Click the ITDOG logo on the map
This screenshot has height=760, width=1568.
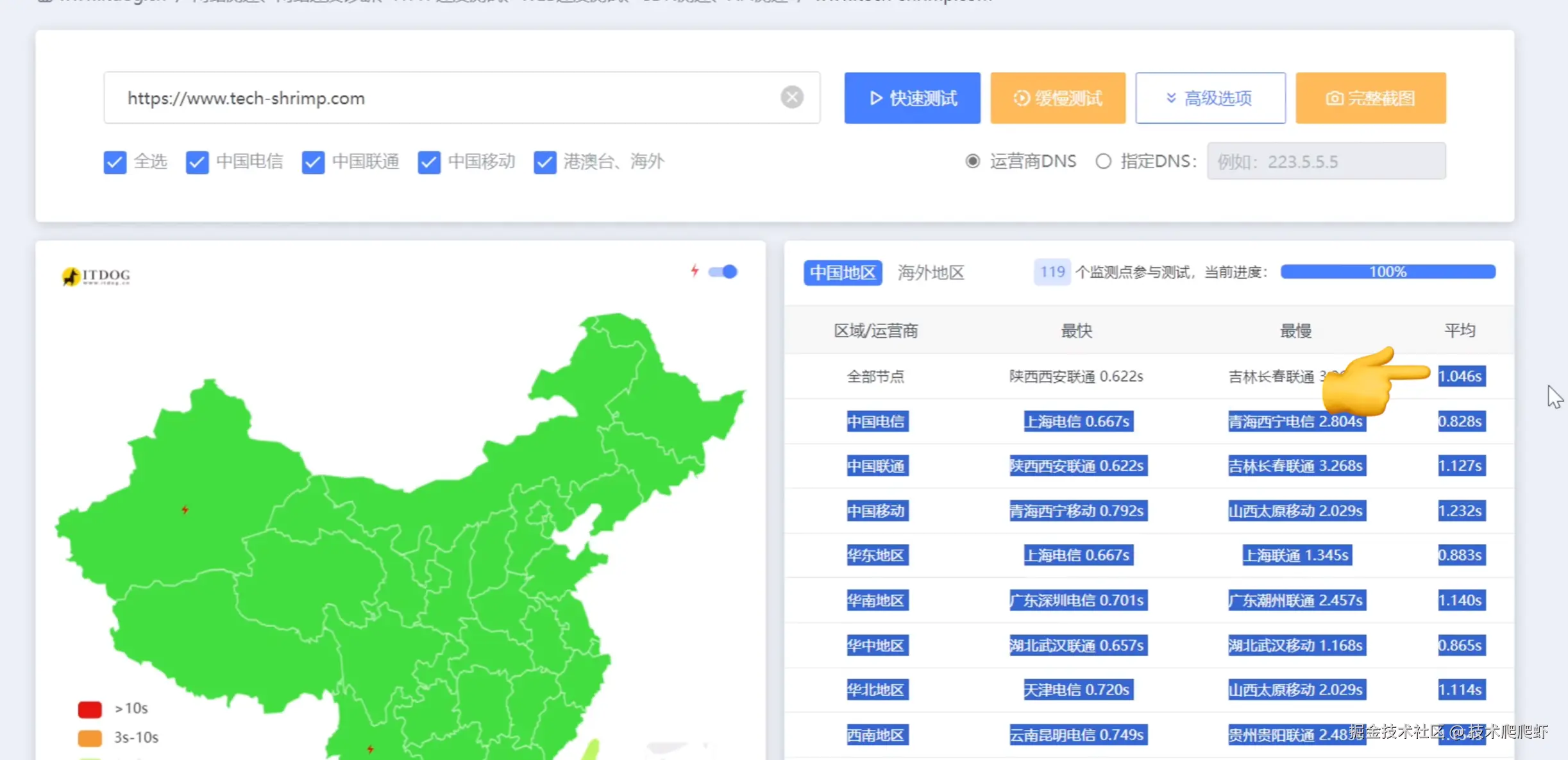click(96, 276)
